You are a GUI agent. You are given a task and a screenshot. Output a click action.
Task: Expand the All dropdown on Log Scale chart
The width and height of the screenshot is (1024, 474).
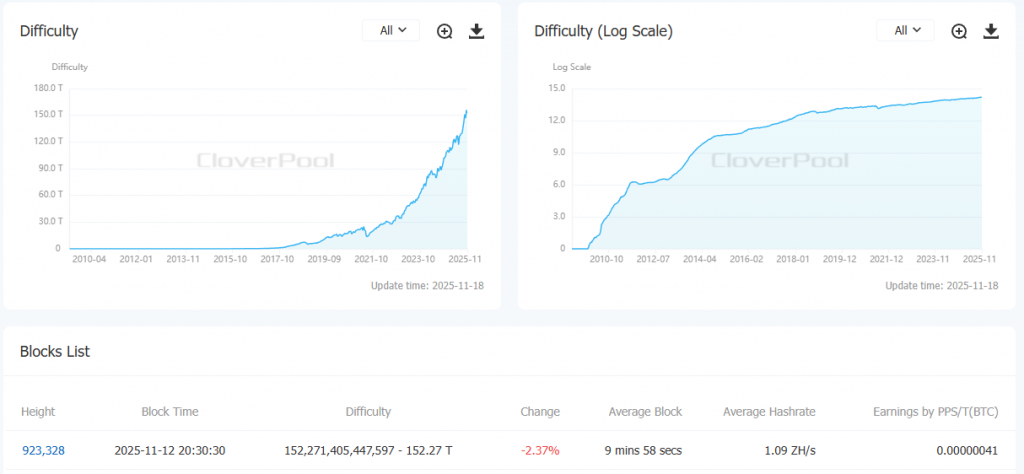click(906, 31)
